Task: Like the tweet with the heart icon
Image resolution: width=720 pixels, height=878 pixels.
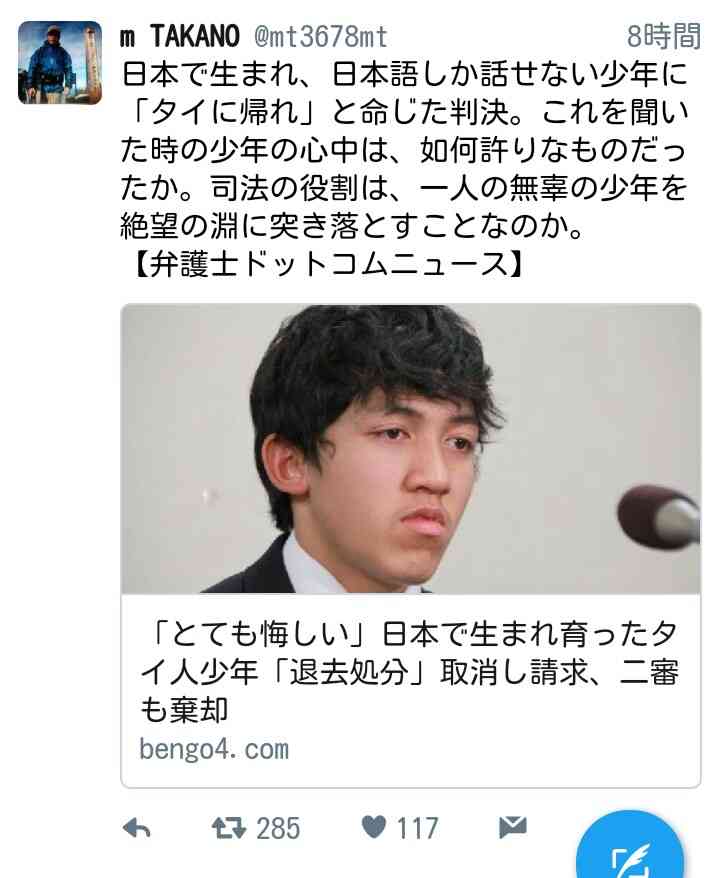Action: click(374, 827)
